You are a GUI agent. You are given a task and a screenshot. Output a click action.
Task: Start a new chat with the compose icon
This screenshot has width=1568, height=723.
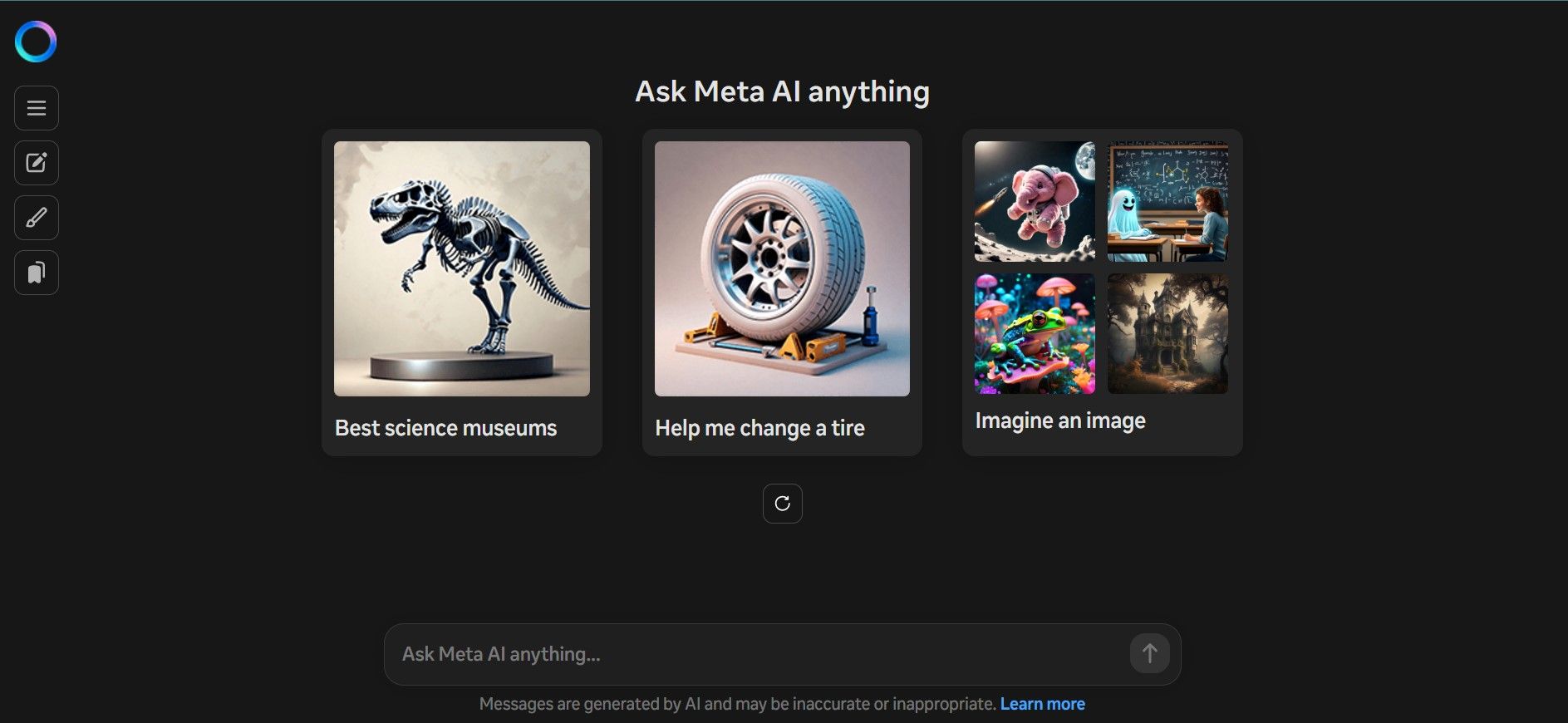[x=36, y=163]
